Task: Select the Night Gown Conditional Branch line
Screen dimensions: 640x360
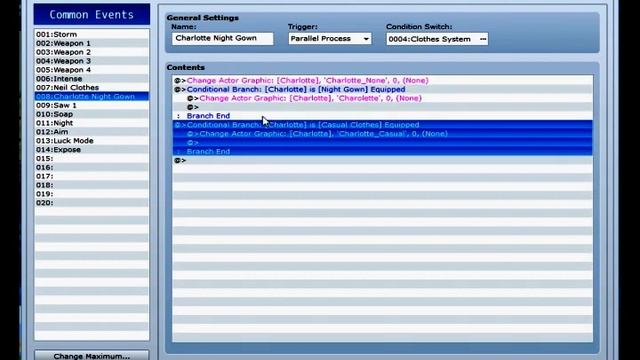Action: coord(382,89)
